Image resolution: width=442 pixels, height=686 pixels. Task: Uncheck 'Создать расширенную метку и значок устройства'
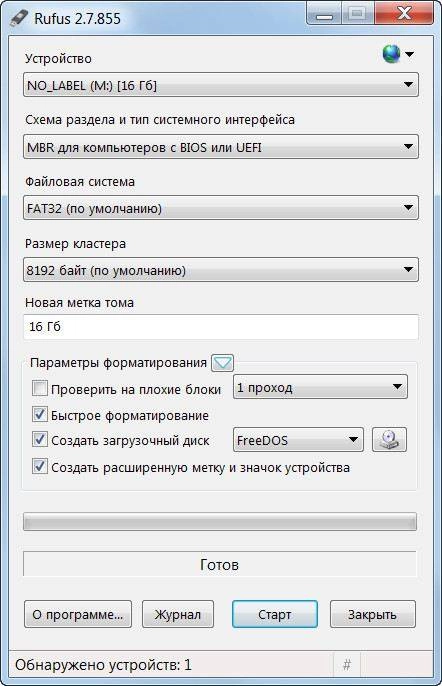(40, 466)
